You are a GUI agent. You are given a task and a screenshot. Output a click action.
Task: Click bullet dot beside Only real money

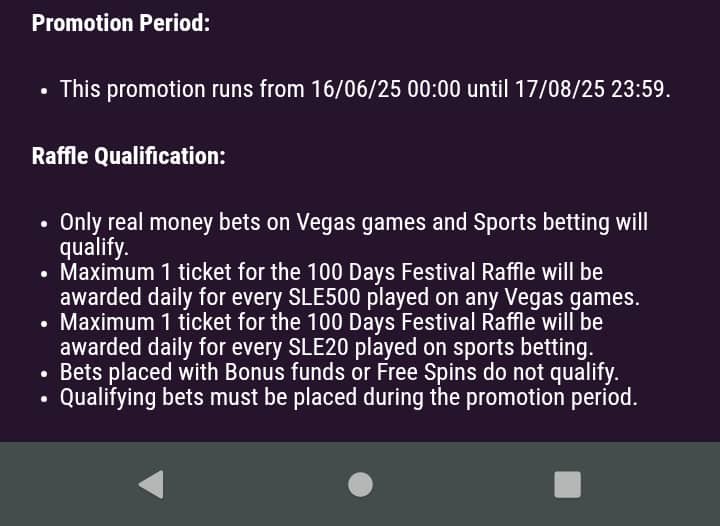tap(44, 224)
